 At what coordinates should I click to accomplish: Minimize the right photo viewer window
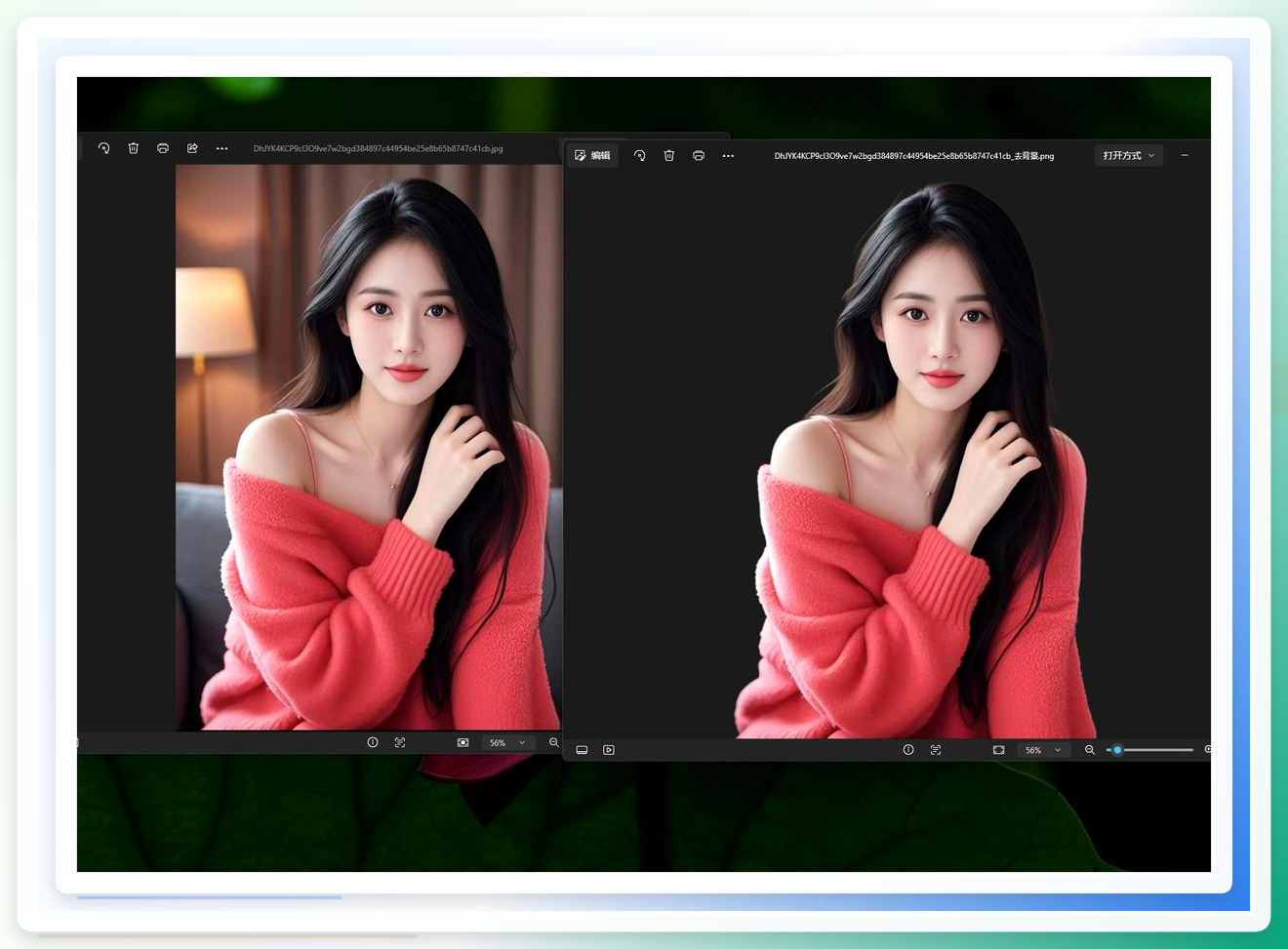tap(1185, 155)
